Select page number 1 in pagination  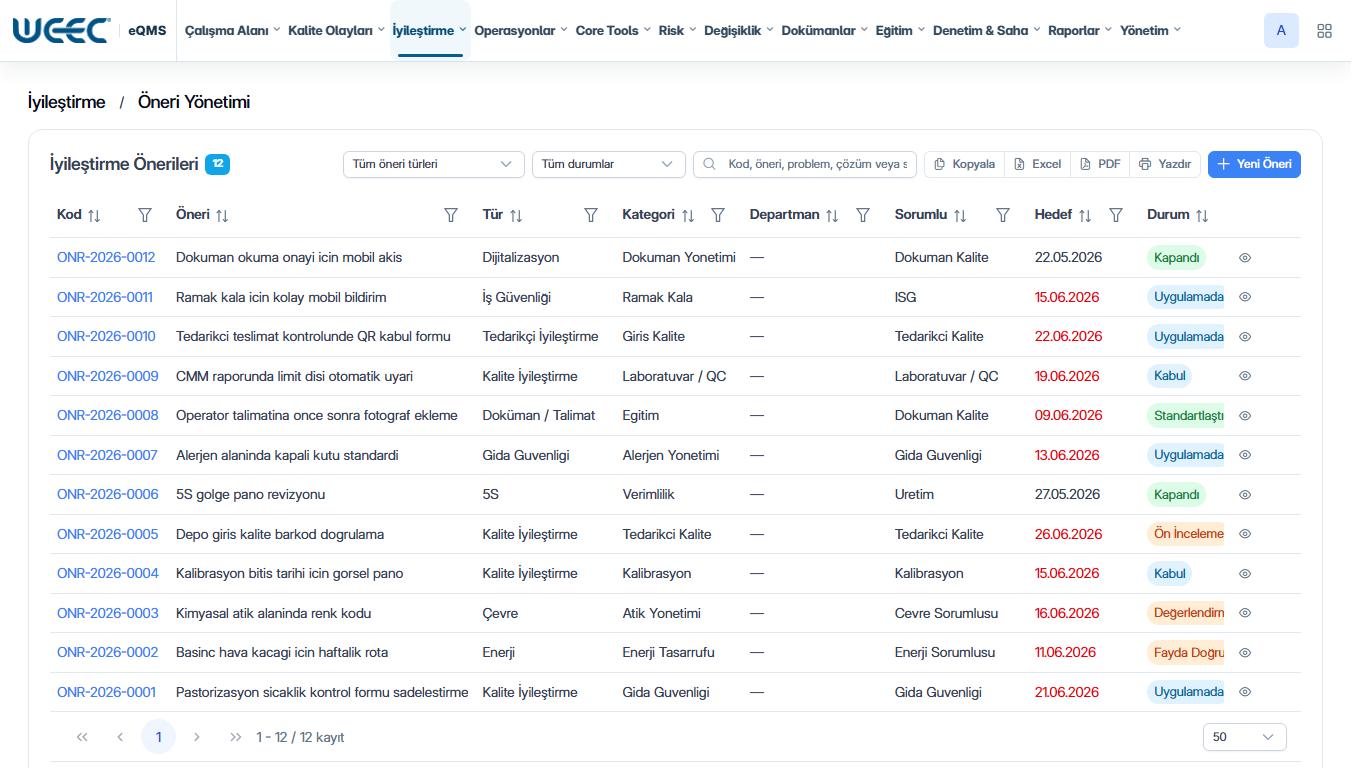click(x=158, y=737)
